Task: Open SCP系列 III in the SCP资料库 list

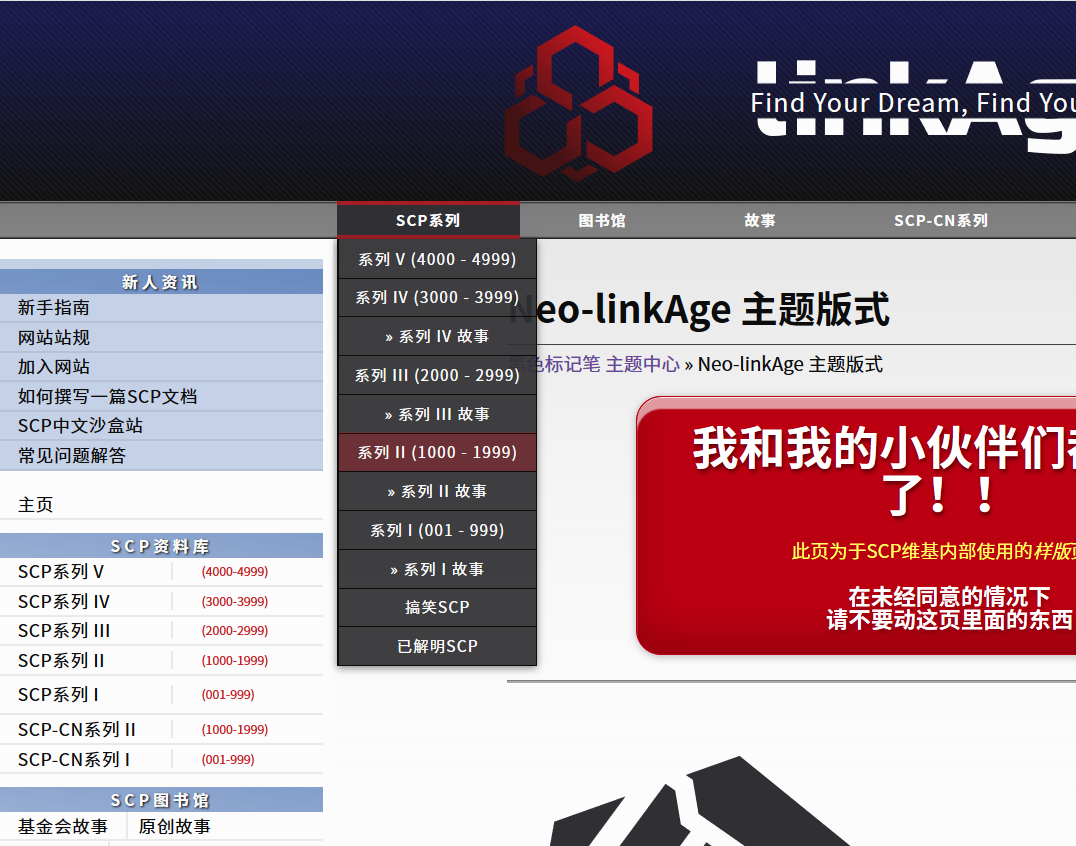Action: click(60, 630)
